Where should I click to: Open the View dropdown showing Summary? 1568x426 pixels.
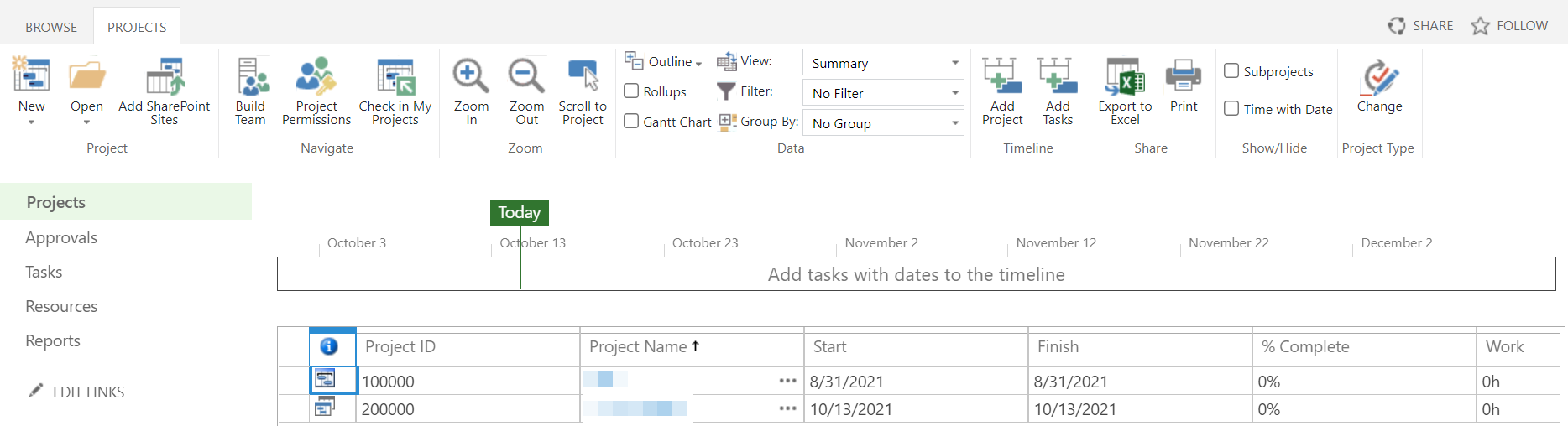883,63
